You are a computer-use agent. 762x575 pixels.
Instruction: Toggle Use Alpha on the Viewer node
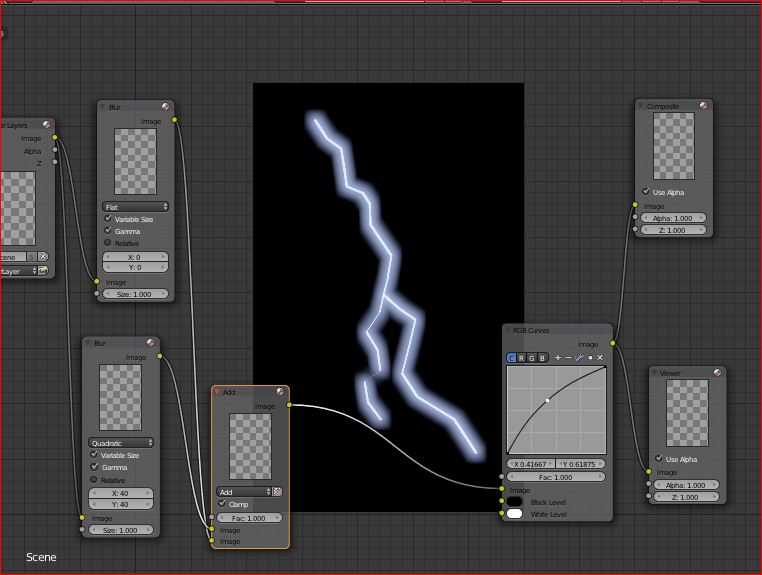point(659,458)
